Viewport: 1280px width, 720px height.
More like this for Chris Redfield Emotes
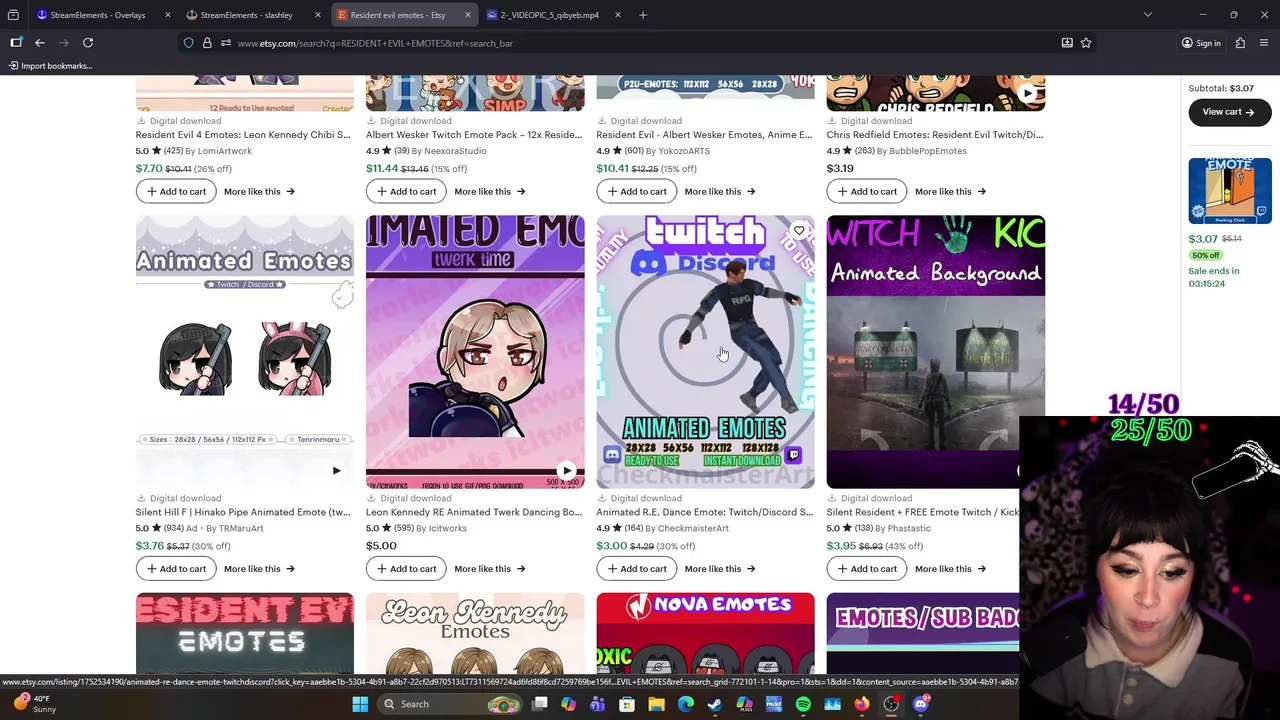(950, 191)
